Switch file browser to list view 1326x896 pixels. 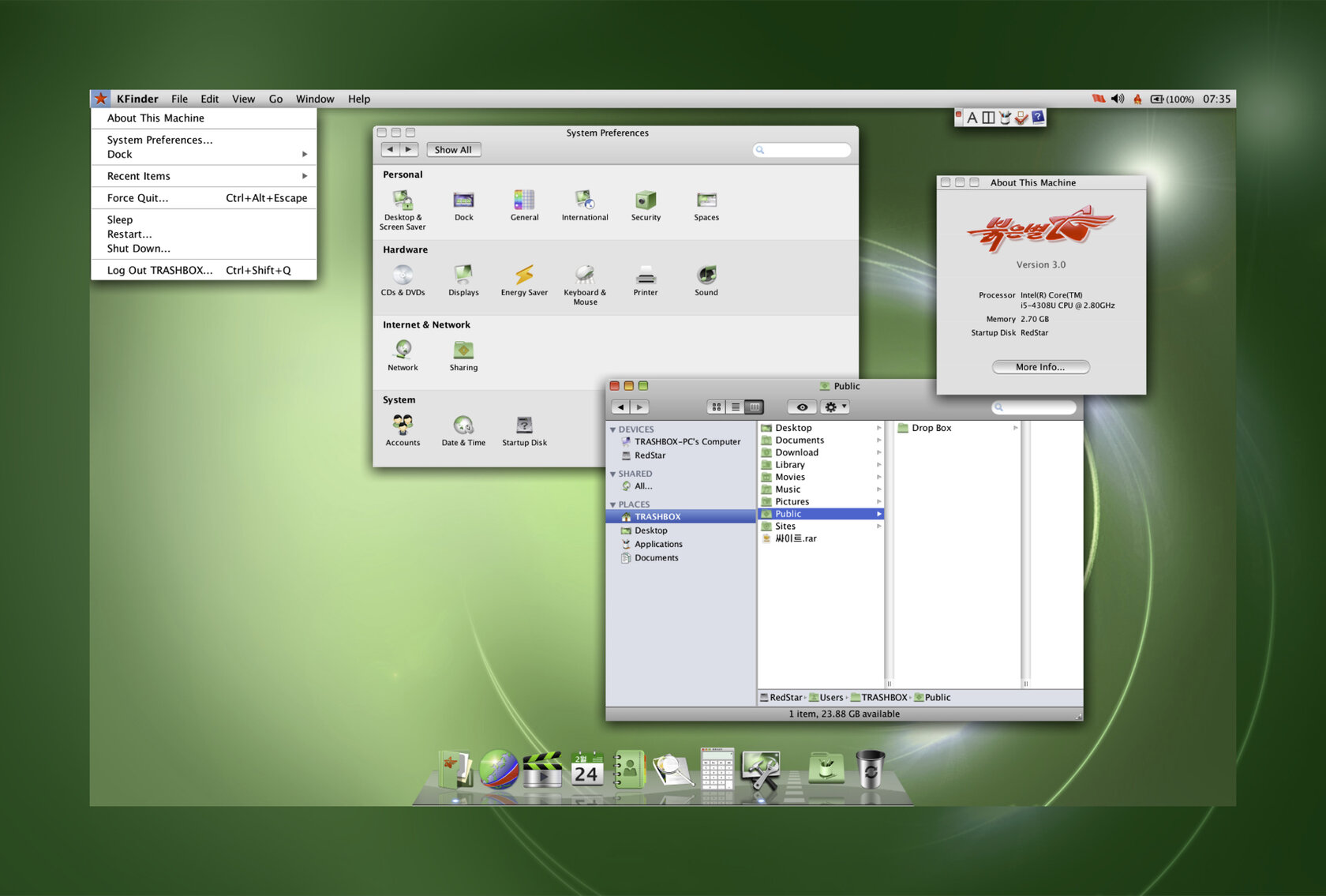click(735, 407)
